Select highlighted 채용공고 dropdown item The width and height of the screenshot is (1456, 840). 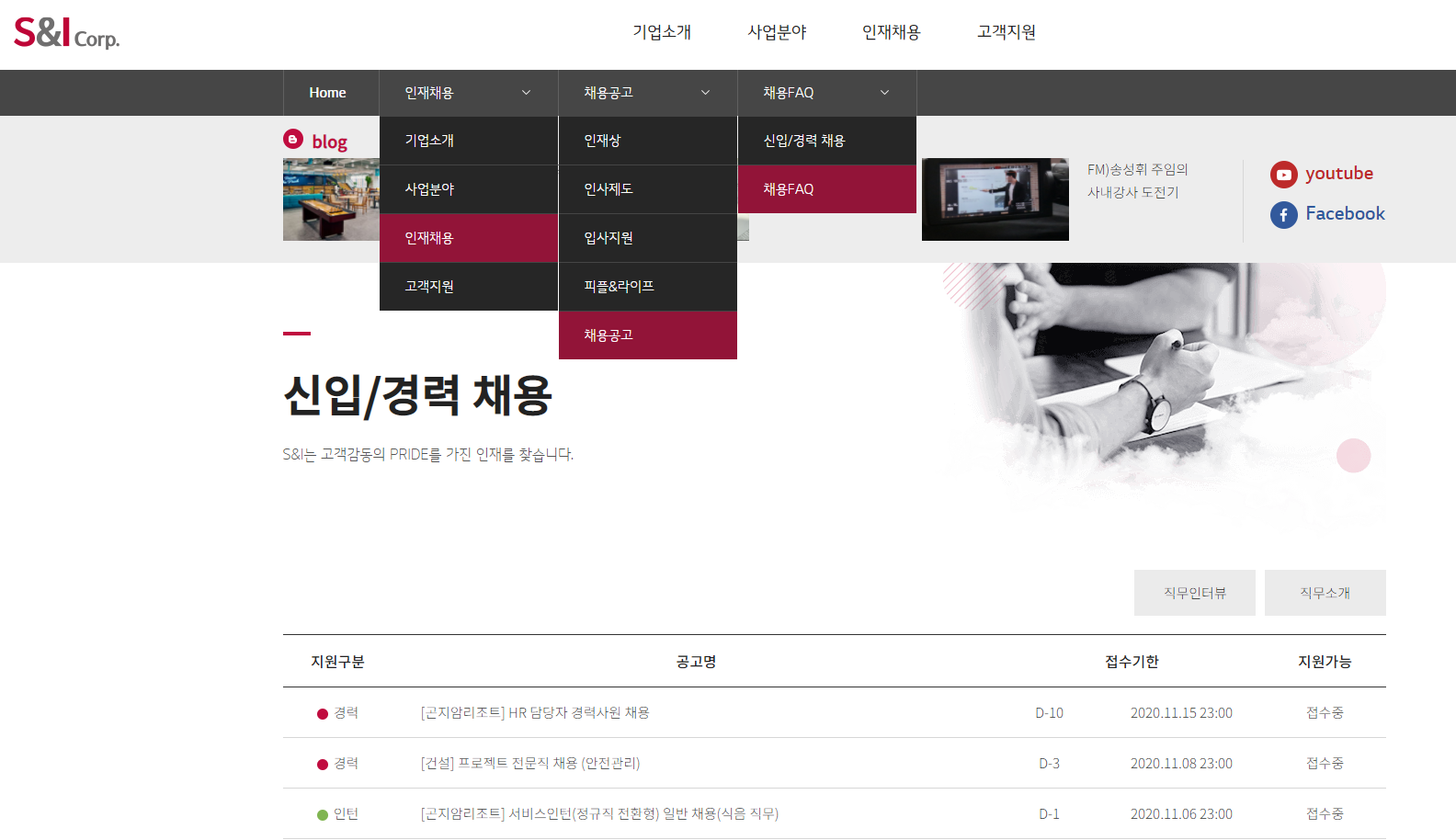[x=648, y=335]
